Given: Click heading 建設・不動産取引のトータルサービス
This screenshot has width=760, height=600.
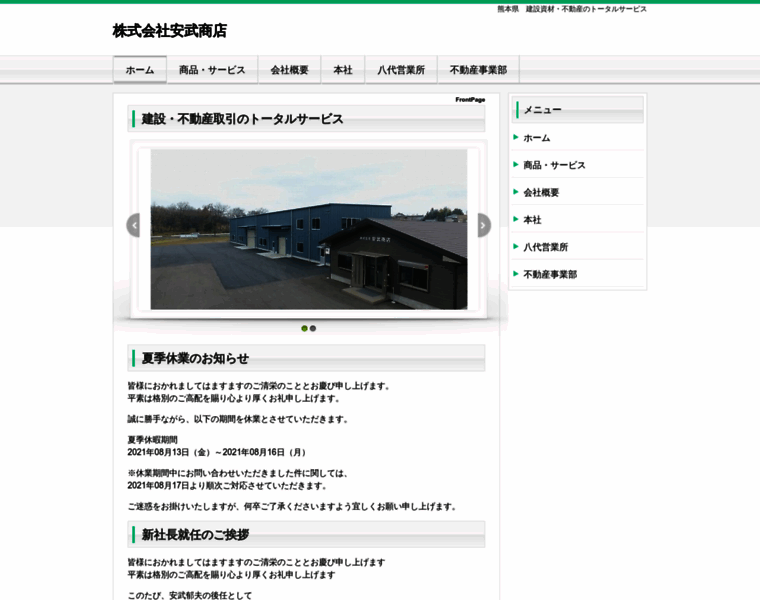Looking at the screenshot, I should pyautogui.click(x=306, y=119).
